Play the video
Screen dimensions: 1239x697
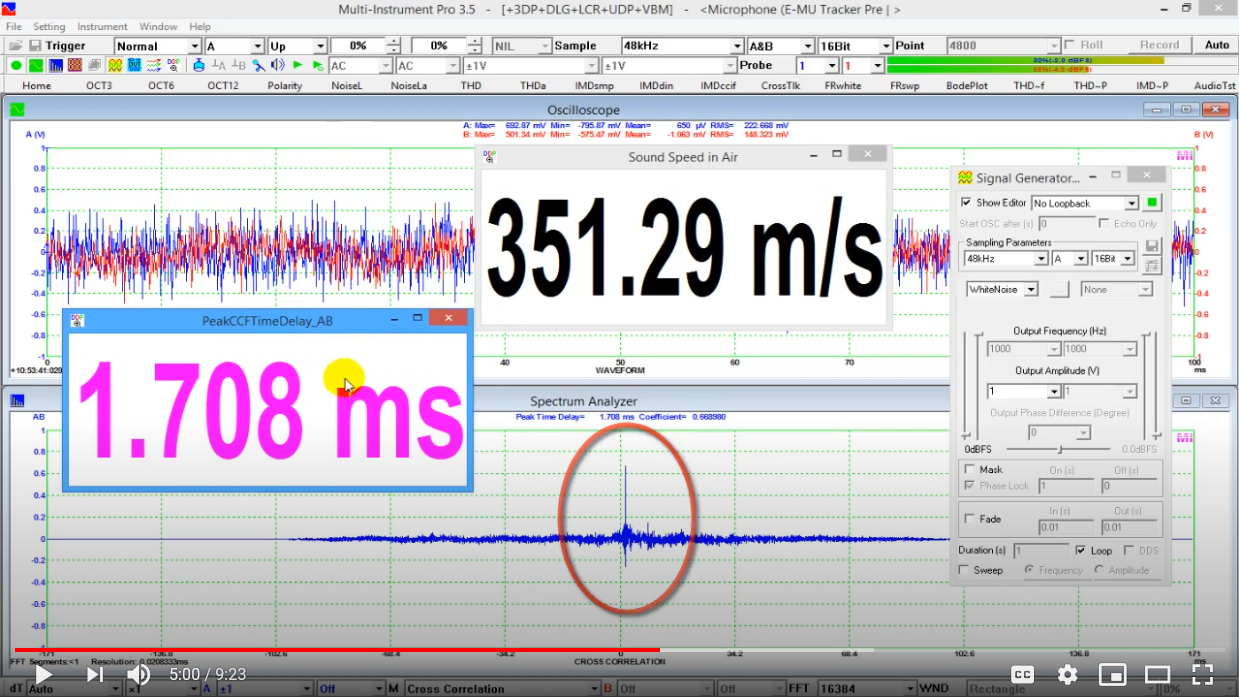click(x=44, y=674)
